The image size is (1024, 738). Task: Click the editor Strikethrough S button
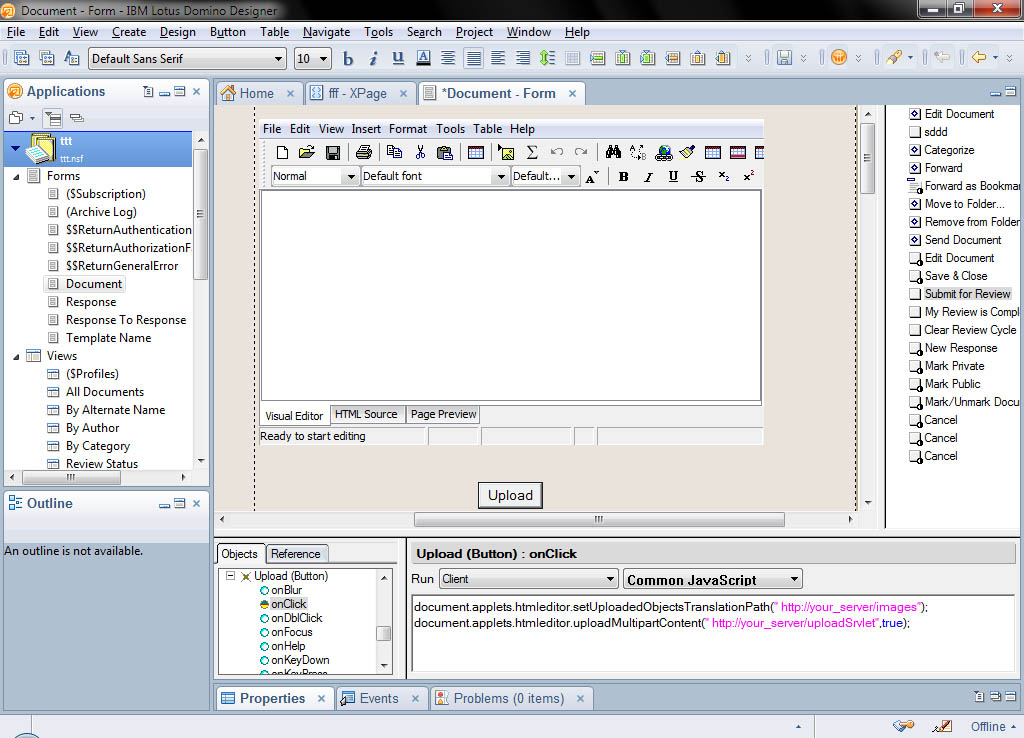click(699, 176)
